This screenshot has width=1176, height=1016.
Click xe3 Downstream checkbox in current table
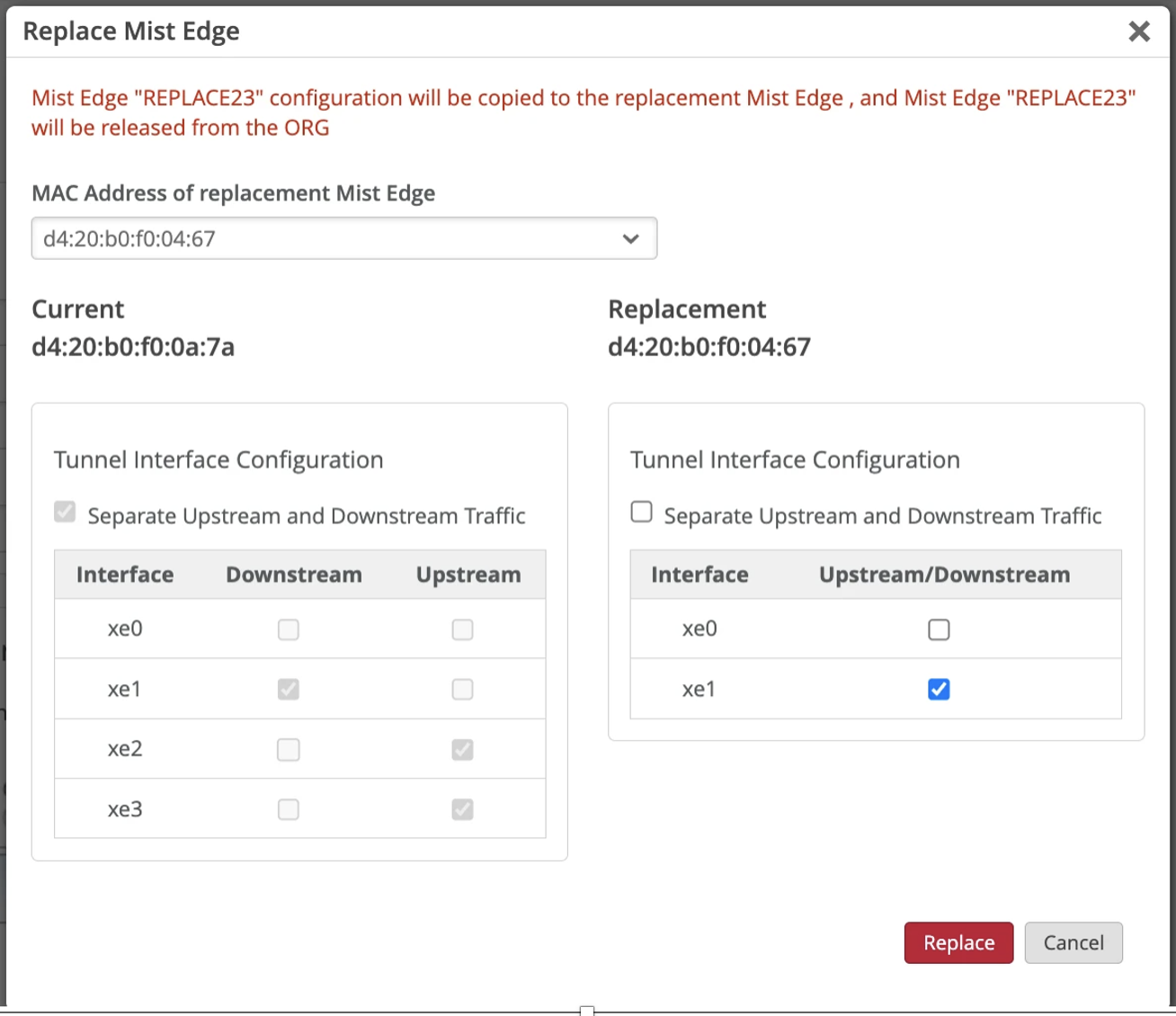pyautogui.click(x=289, y=810)
